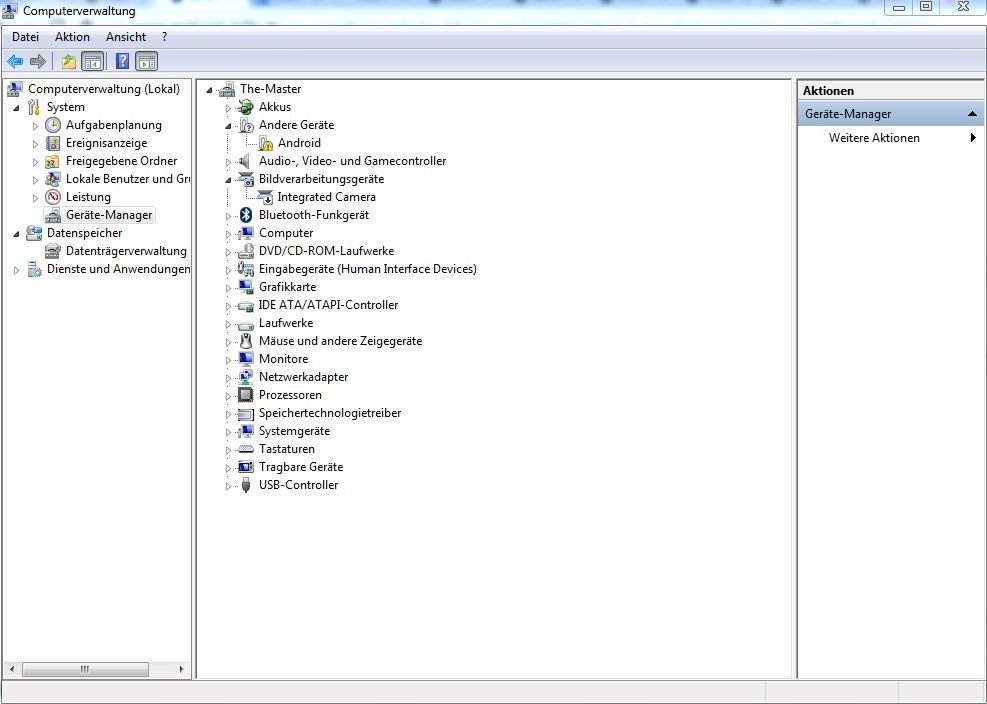
Task: Expand the Akkus node
Action: [x=228, y=108]
